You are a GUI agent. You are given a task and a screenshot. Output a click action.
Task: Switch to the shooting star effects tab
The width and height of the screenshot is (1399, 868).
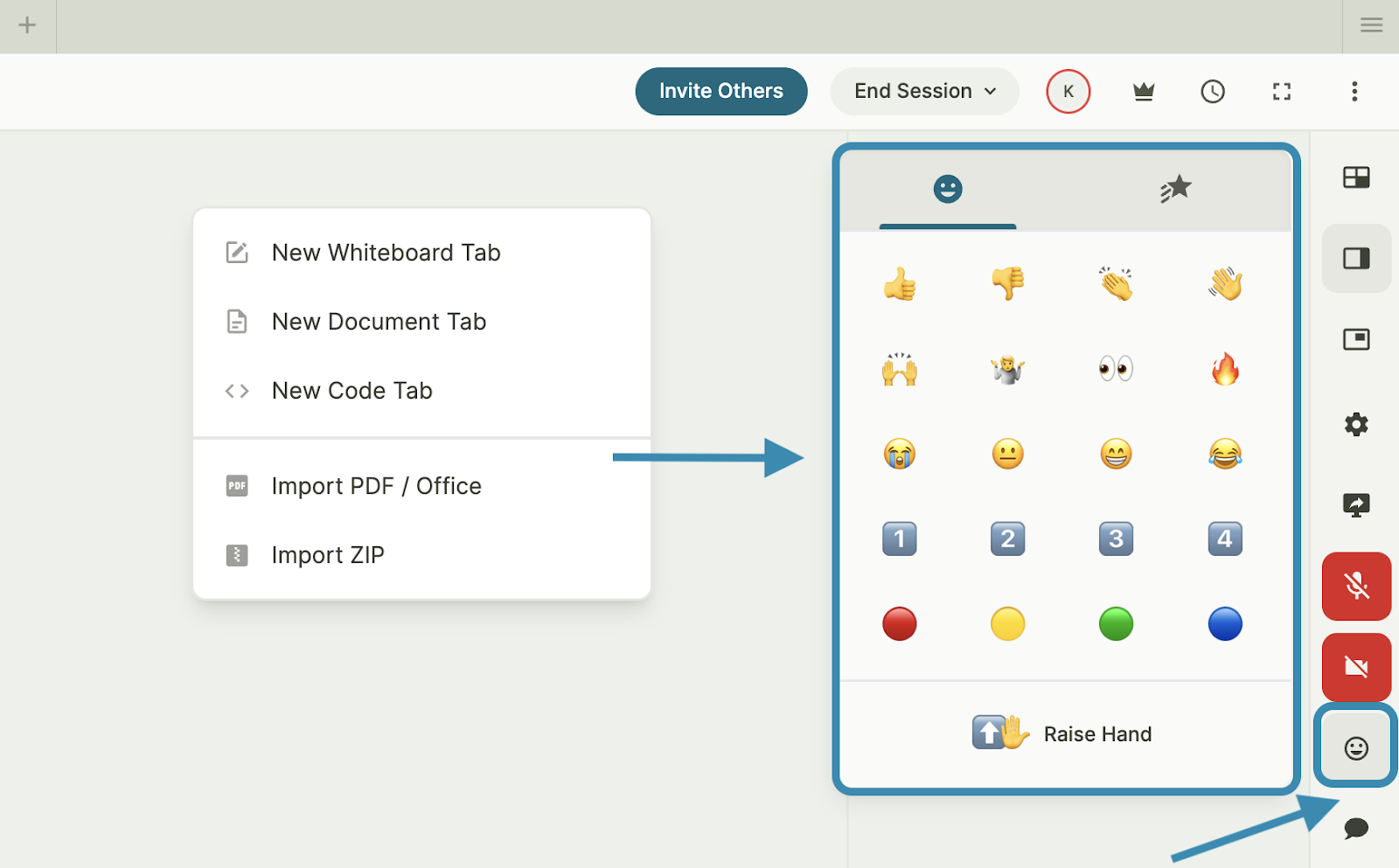pos(1175,189)
